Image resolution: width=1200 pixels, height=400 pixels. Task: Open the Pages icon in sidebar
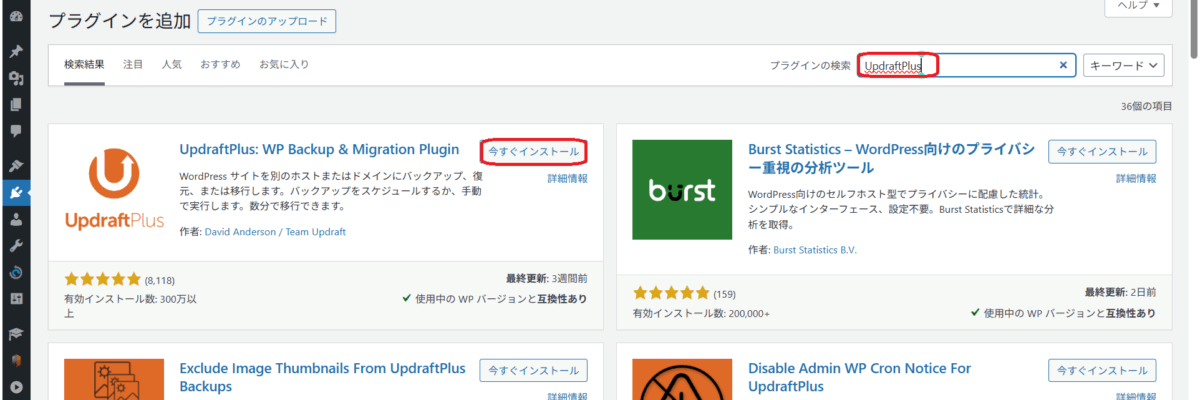click(15, 104)
